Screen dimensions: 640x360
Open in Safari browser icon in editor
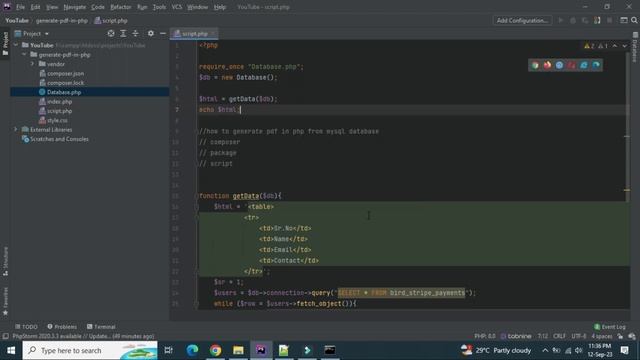tap(559, 65)
